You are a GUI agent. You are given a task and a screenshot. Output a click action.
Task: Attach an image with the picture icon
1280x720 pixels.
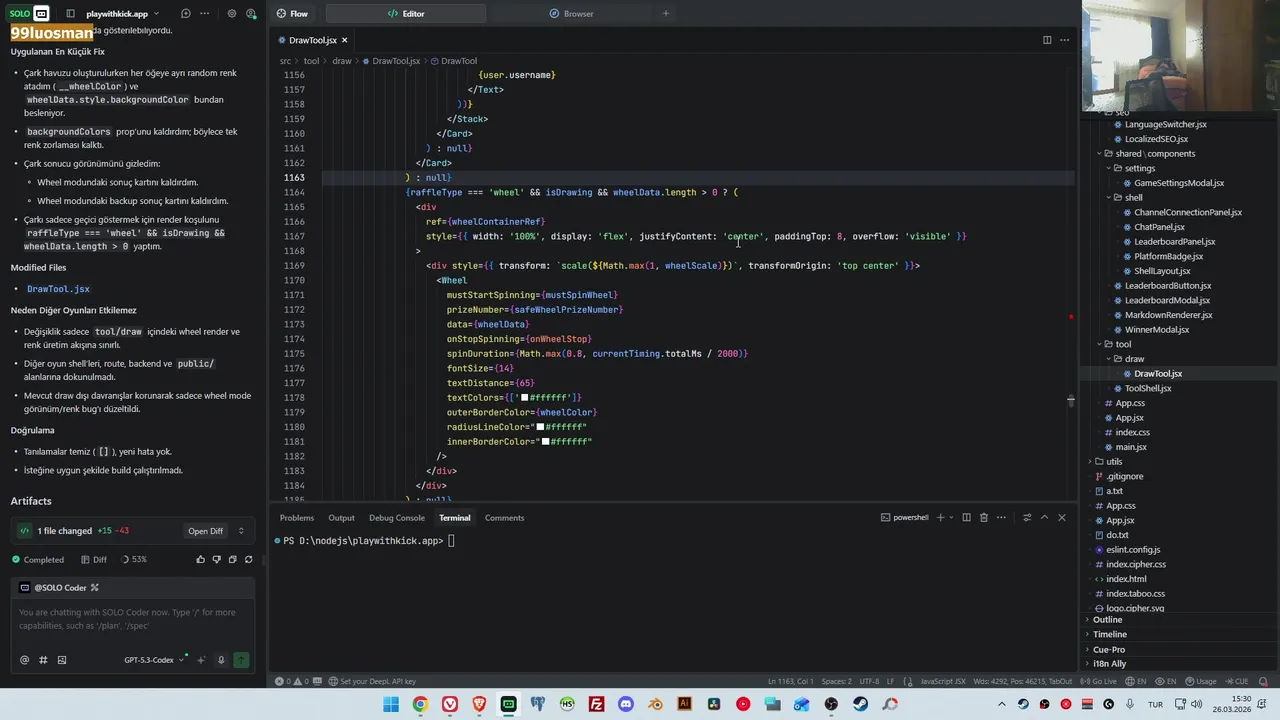[62, 660]
